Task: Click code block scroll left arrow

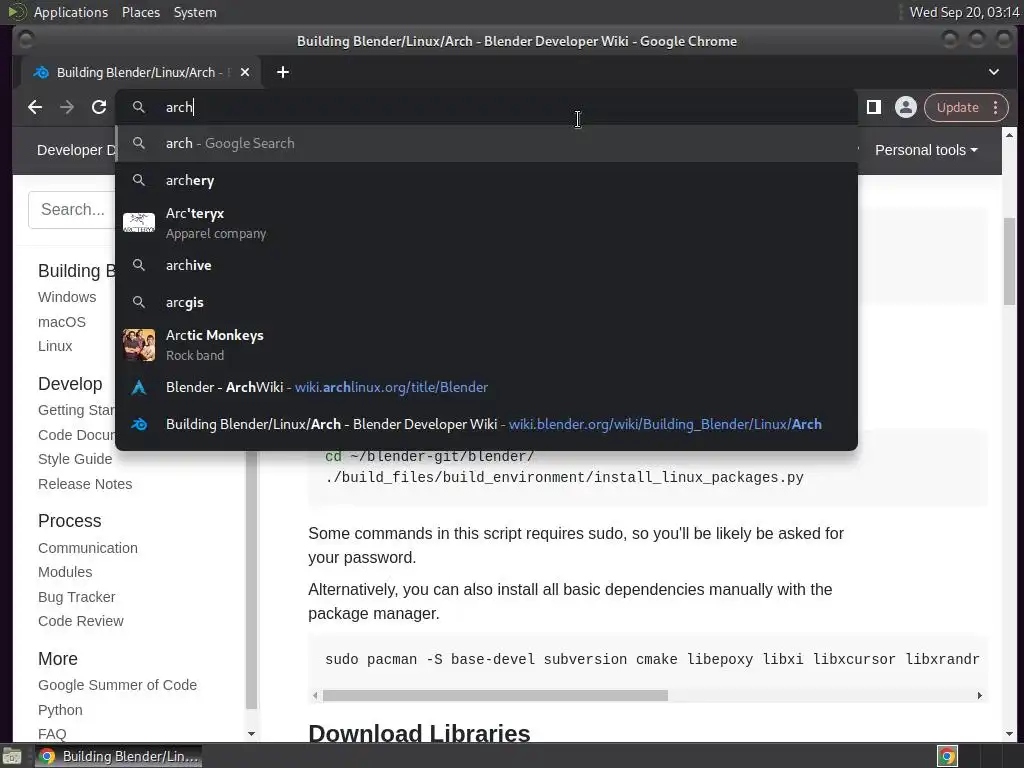Action: pyautogui.click(x=315, y=696)
